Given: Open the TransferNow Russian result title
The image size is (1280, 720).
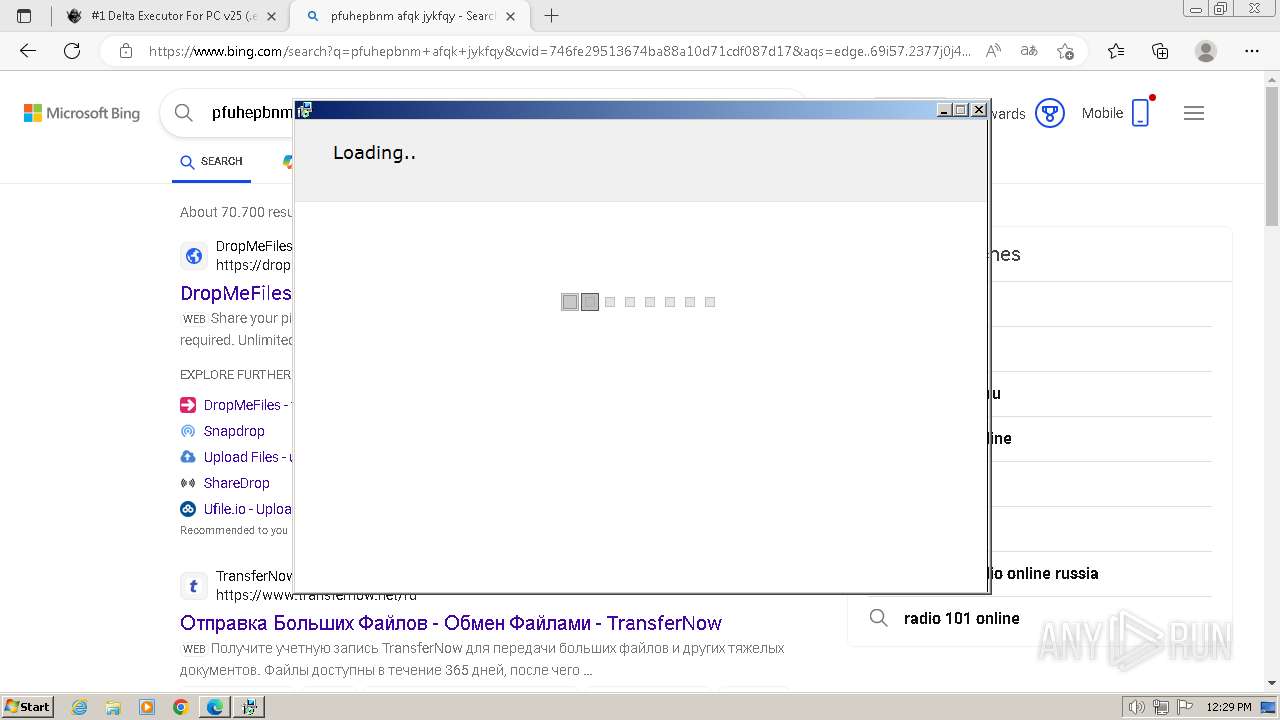Looking at the screenshot, I should point(451,623).
